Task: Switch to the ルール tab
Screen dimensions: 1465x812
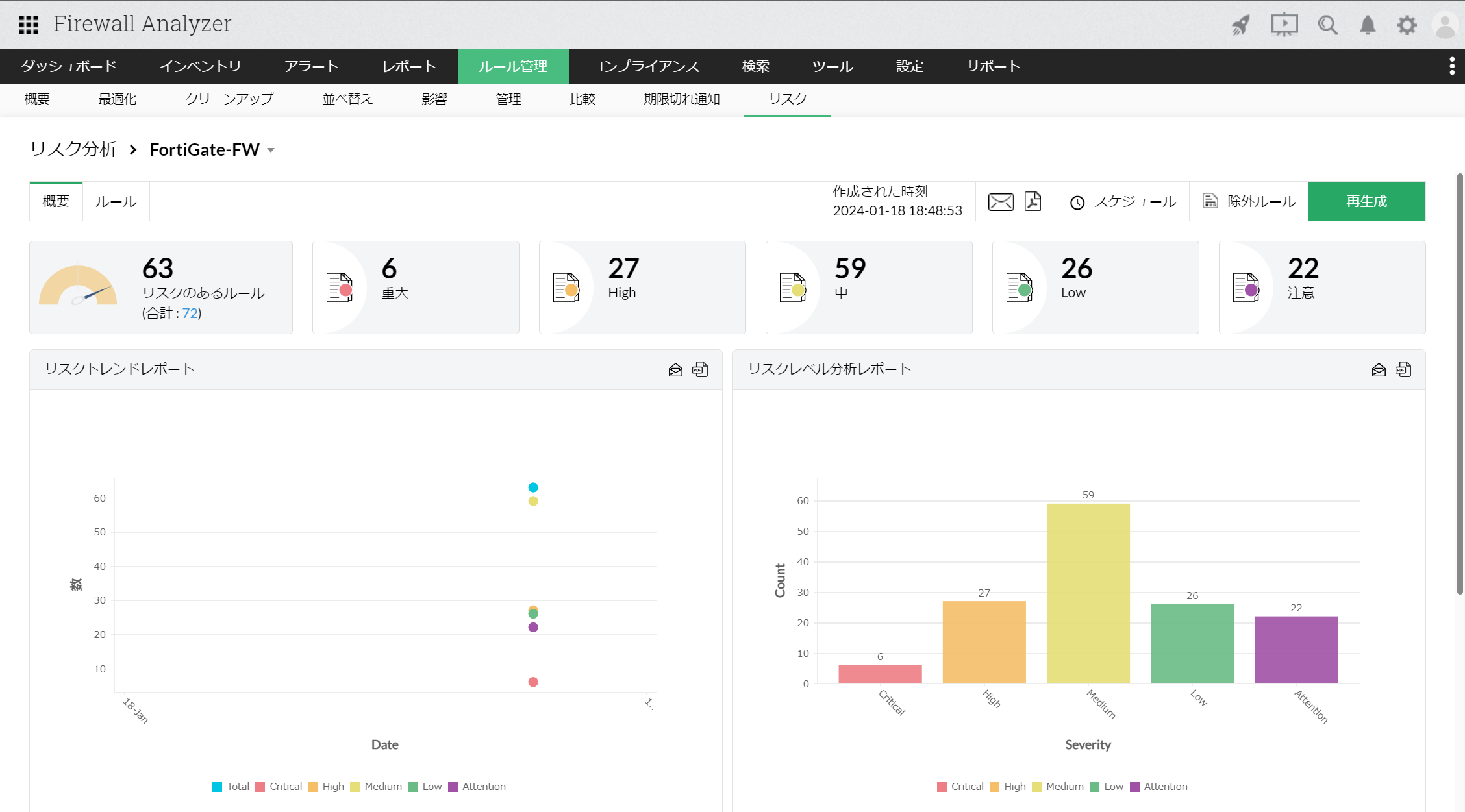Action: pyautogui.click(x=116, y=202)
